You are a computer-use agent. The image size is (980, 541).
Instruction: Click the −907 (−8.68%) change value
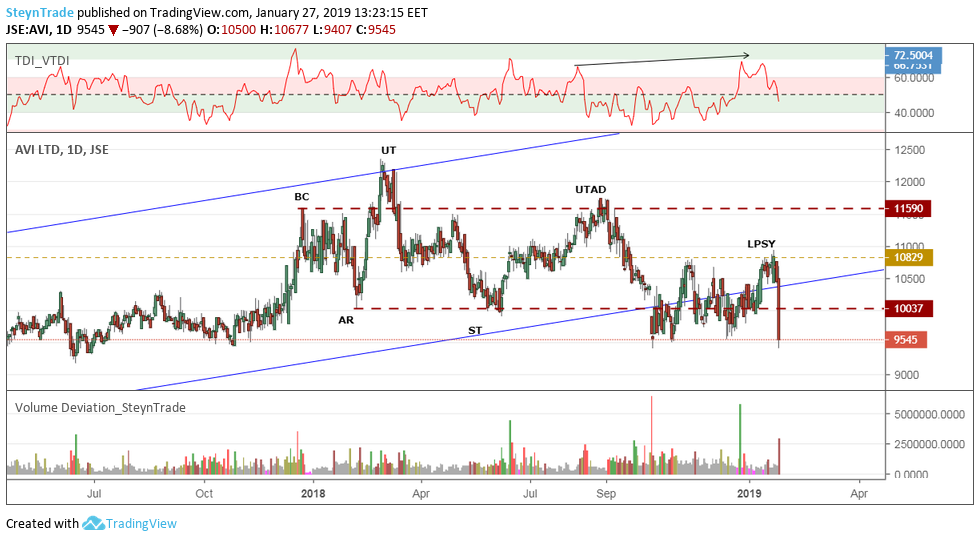tap(162, 30)
